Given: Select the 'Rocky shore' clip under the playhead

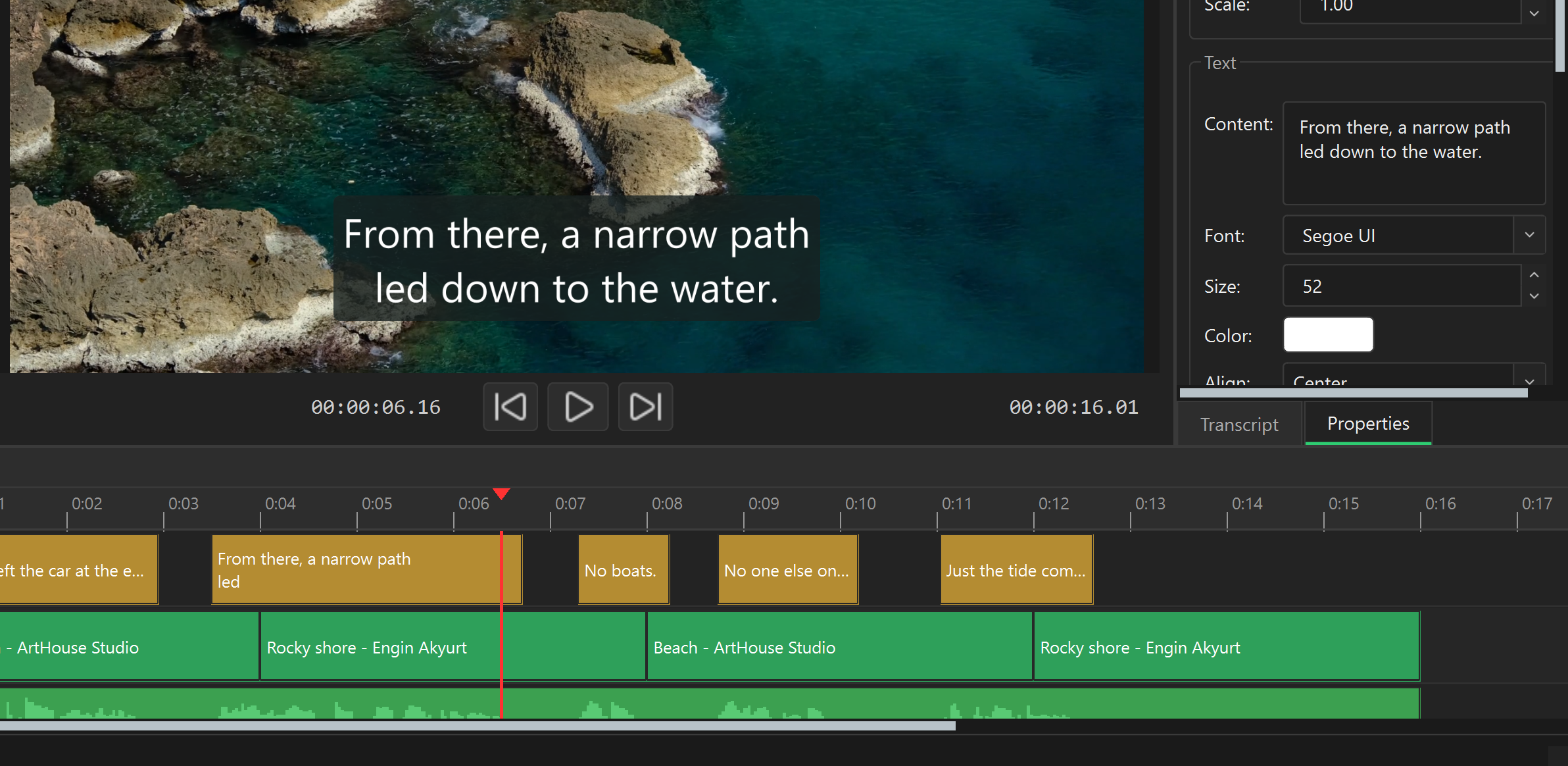Looking at the screenshot, I should [453, 646].
